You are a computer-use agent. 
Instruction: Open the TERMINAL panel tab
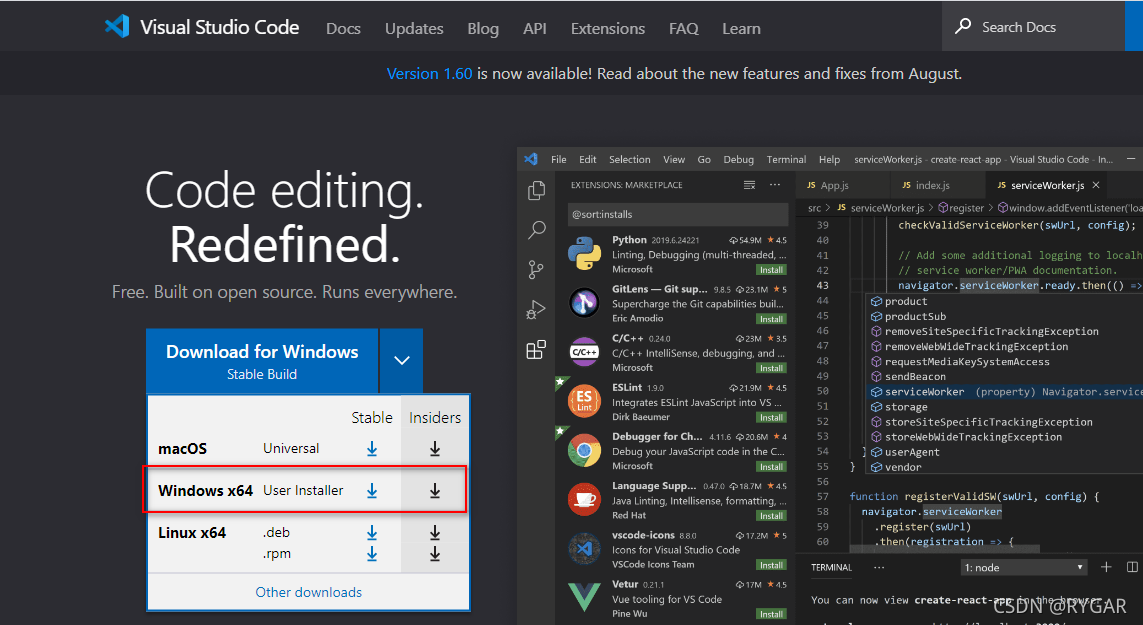tap(831, 567)
